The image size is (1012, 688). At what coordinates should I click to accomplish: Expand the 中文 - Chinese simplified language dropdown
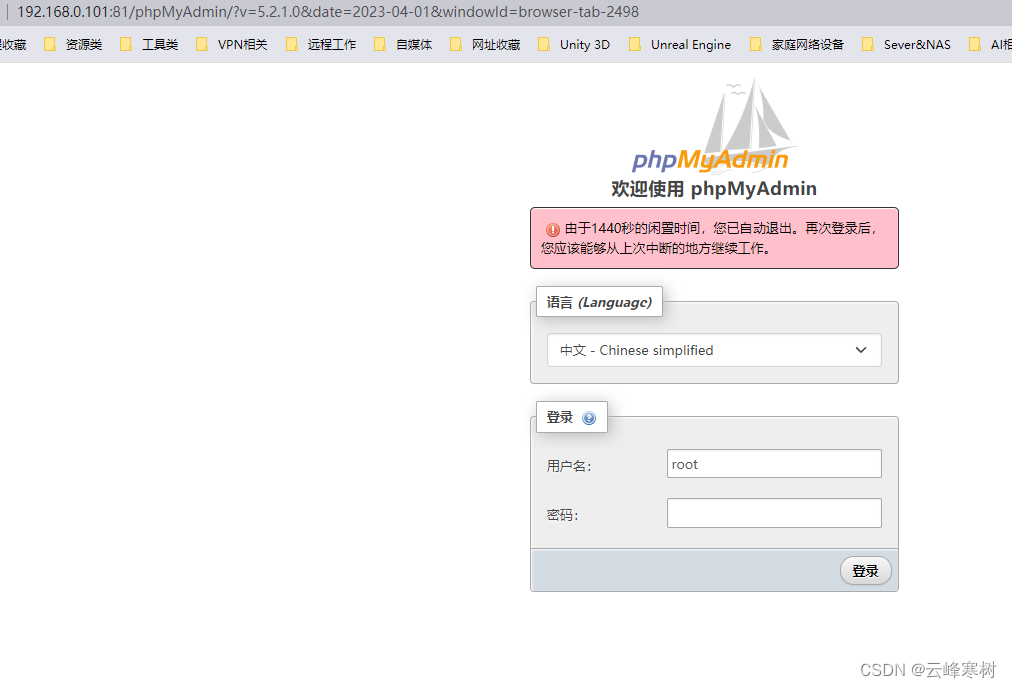click(714, 350)
